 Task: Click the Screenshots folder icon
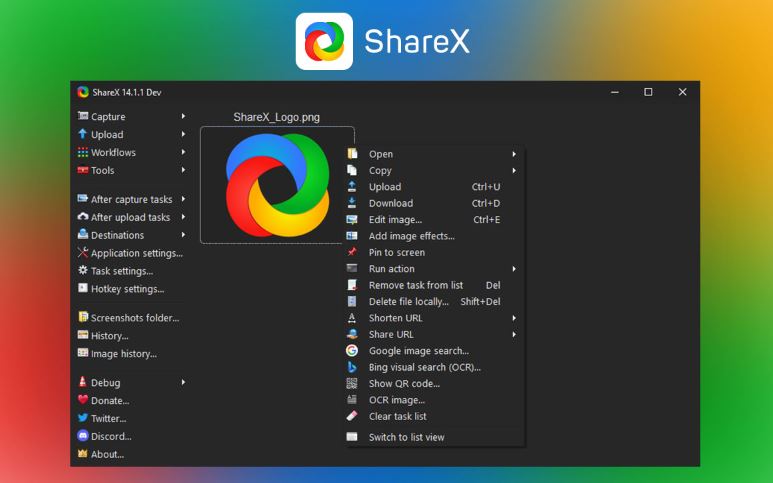(x=83, y=317)
